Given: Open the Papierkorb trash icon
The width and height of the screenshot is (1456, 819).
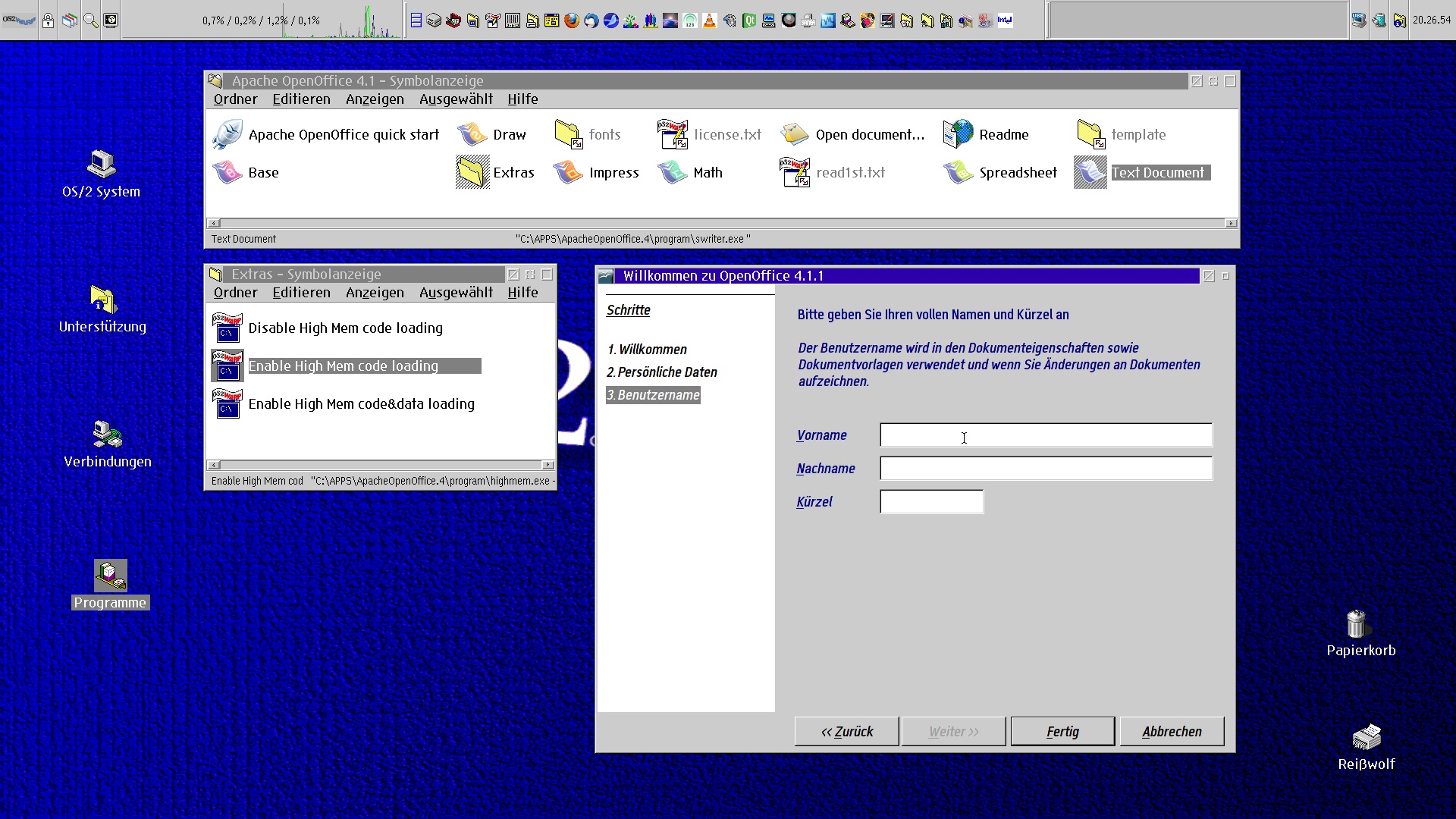Looking at the screenshot, I should (1356, 623).
